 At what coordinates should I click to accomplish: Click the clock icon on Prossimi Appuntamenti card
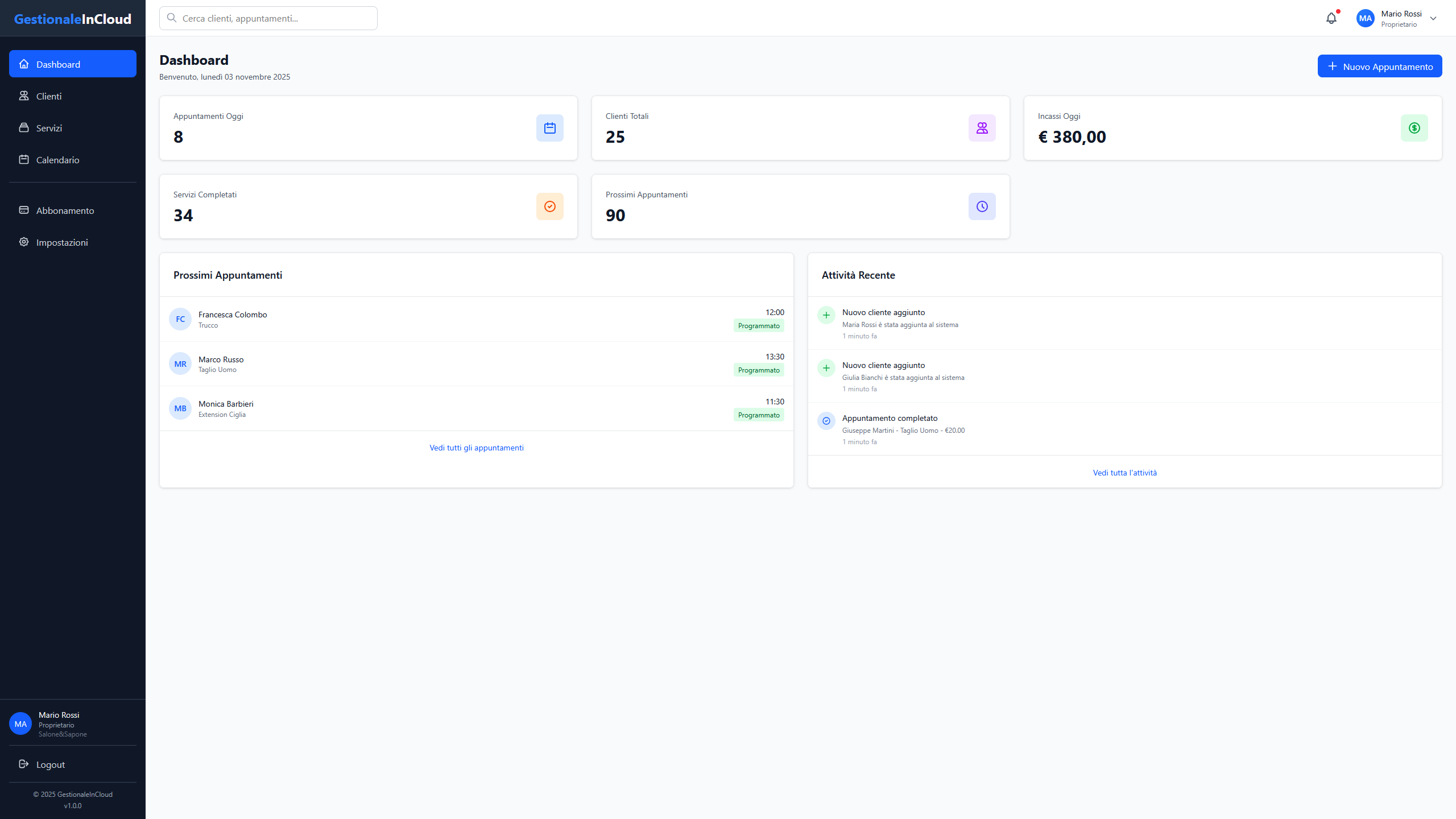tap(982, 206)
